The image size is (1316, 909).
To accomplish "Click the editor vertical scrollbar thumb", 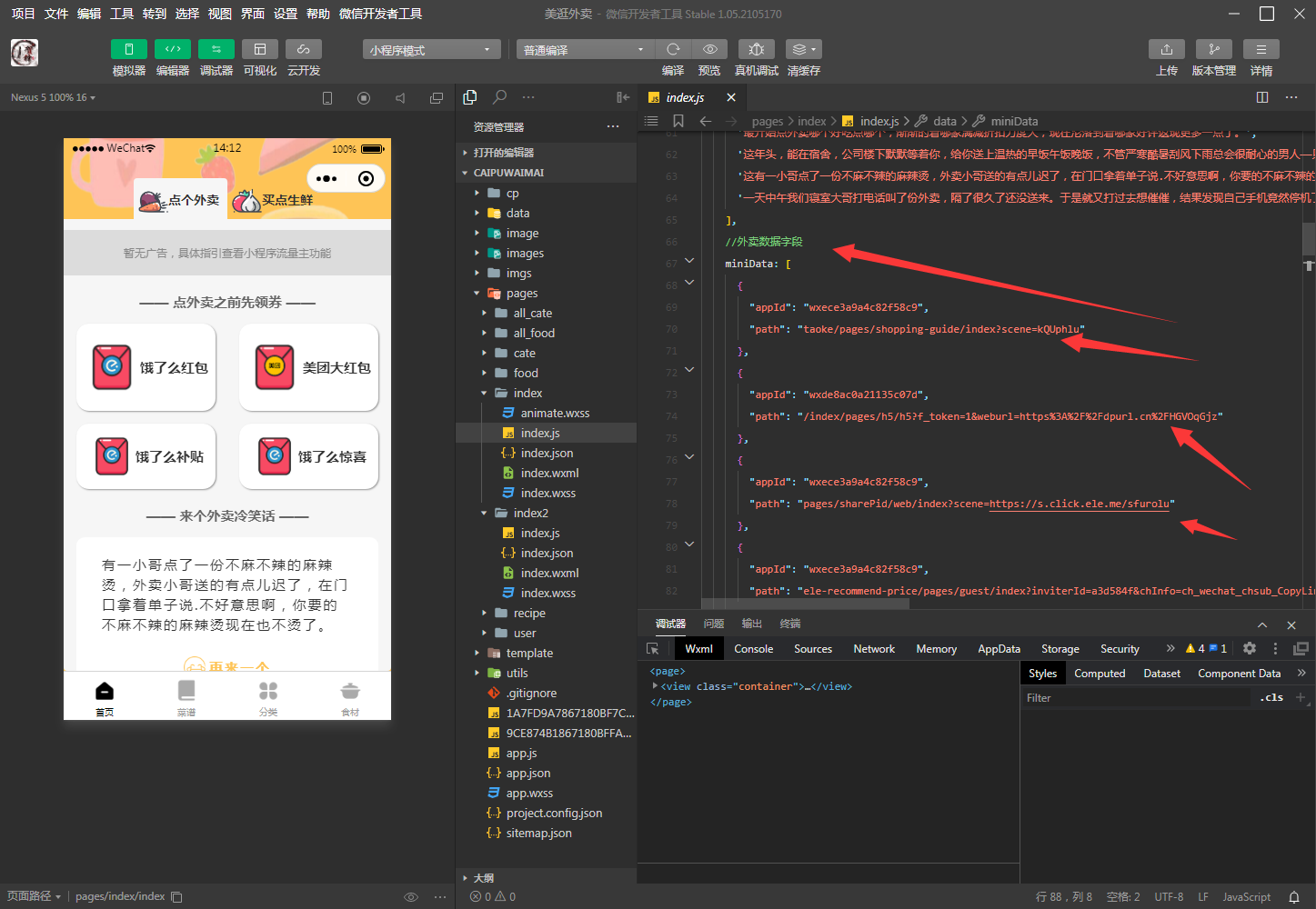I will 1310,238.
